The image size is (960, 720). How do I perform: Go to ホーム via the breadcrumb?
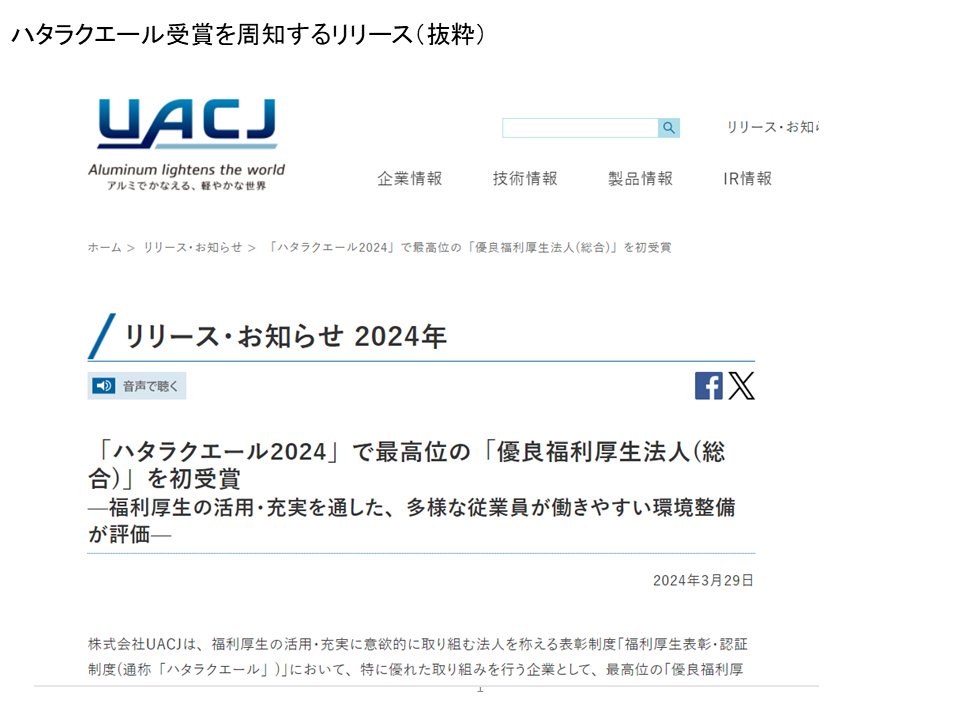(104, 247)
